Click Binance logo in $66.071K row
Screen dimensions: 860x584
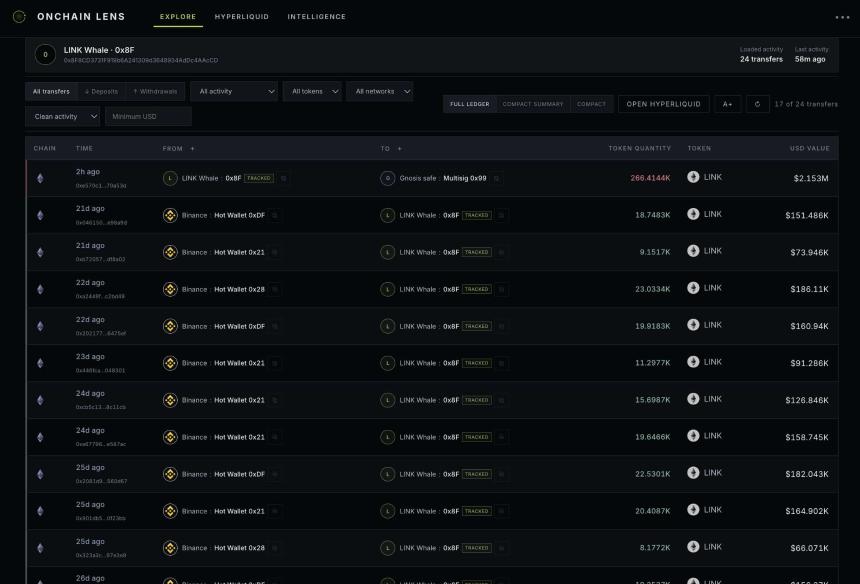point(170,548)
